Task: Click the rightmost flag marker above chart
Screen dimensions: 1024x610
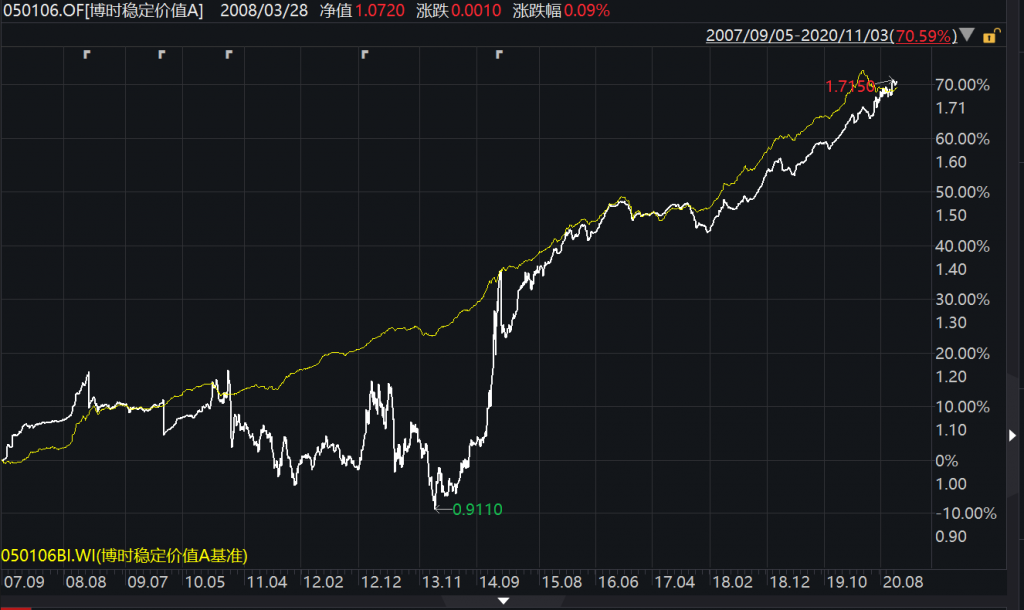Action: 499,54
